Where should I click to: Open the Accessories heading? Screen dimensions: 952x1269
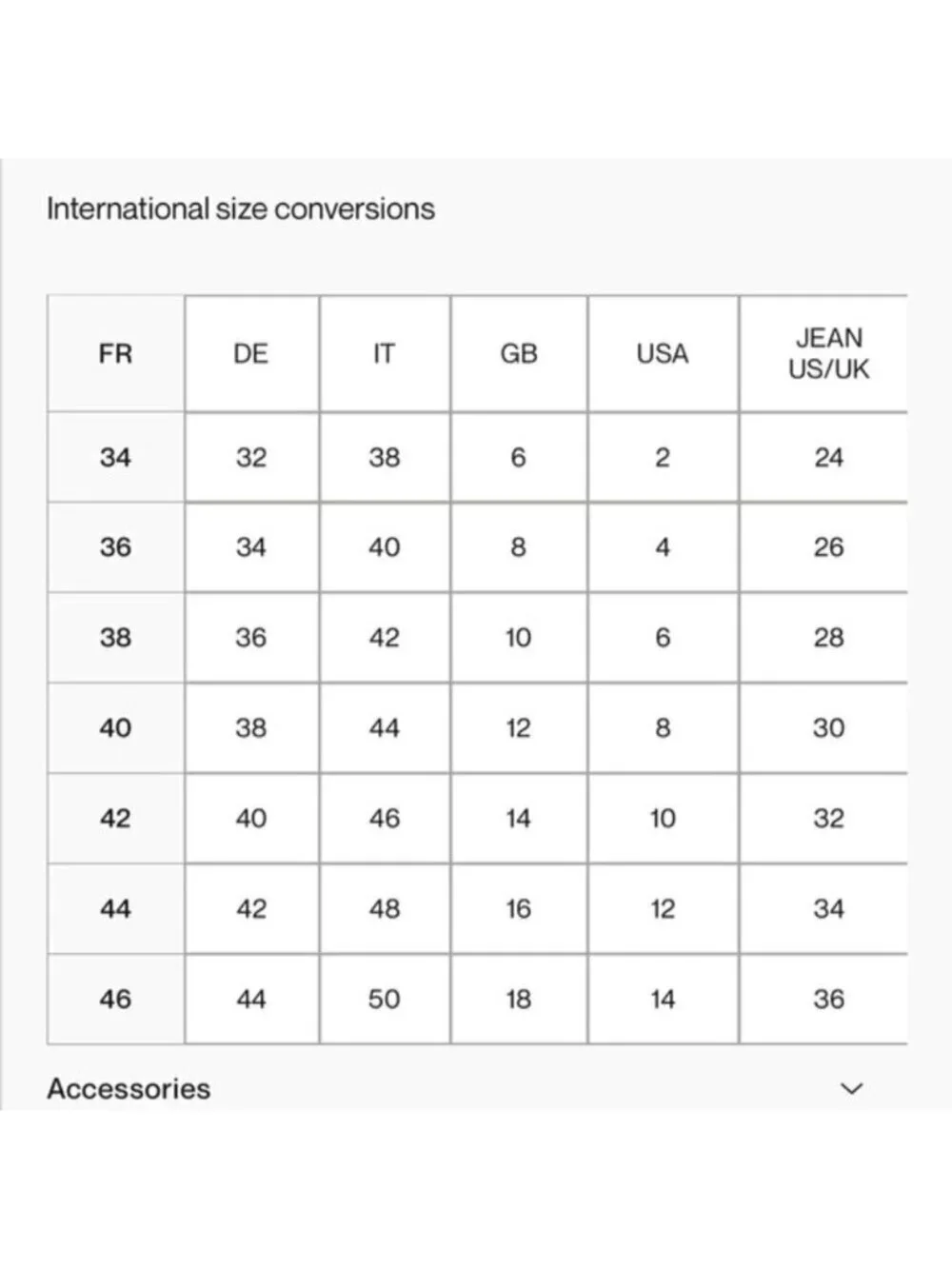click(x=129, y=1088)
